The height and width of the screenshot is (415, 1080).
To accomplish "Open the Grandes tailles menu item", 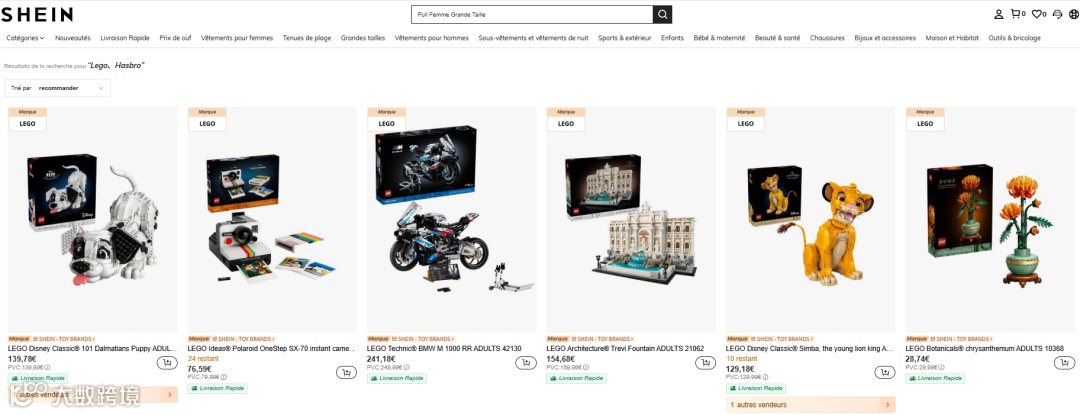I will [363, 38].
